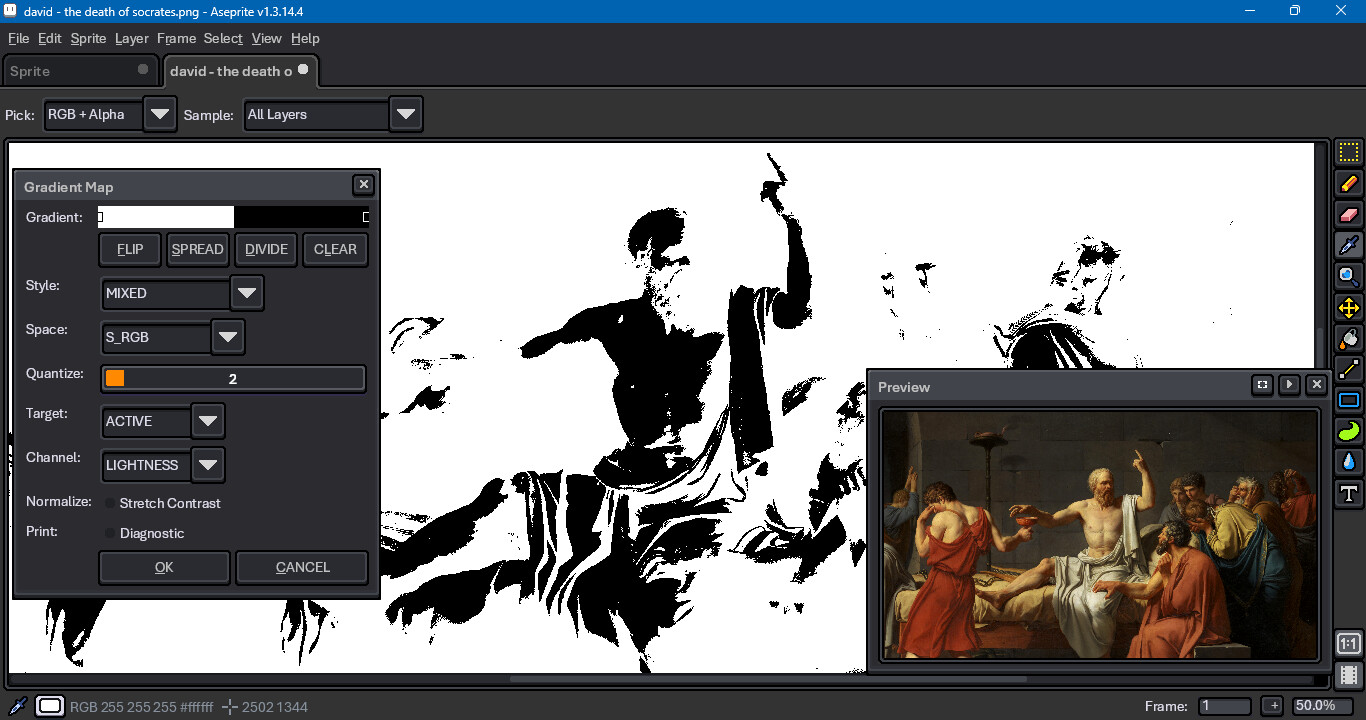Center the Preview window view

[1263, 385]
